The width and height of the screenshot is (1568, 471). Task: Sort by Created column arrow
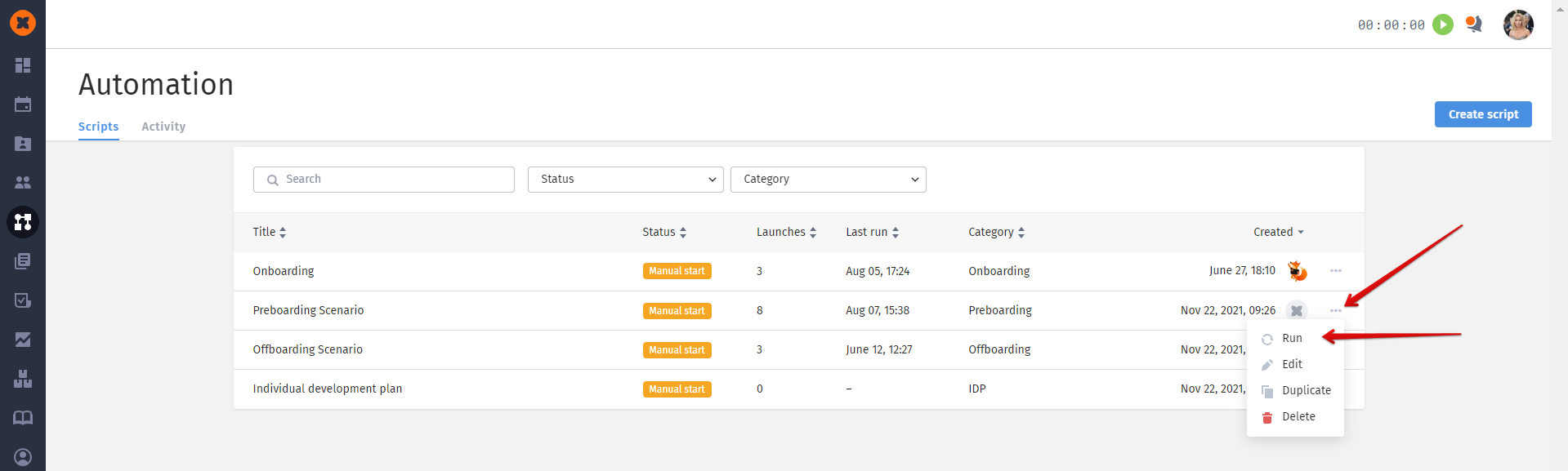point(1301,233)
